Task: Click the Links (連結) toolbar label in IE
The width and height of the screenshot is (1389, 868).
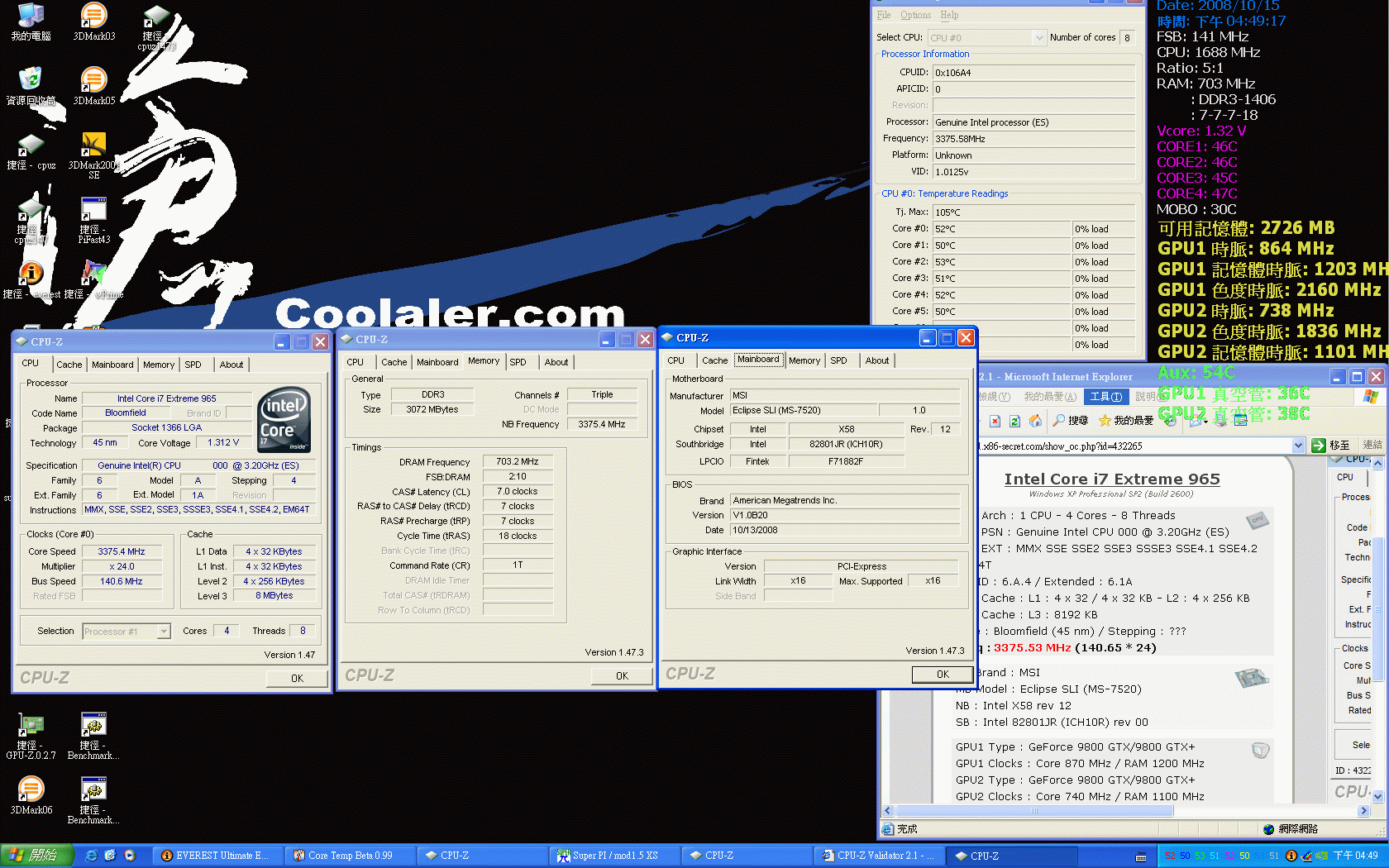Action: pos(1372,445)
